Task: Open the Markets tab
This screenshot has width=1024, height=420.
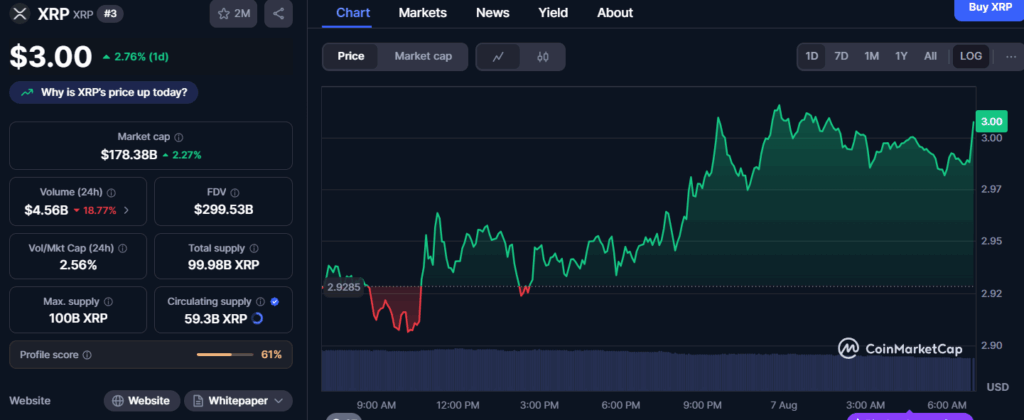Action: click(x=423, y=13)
